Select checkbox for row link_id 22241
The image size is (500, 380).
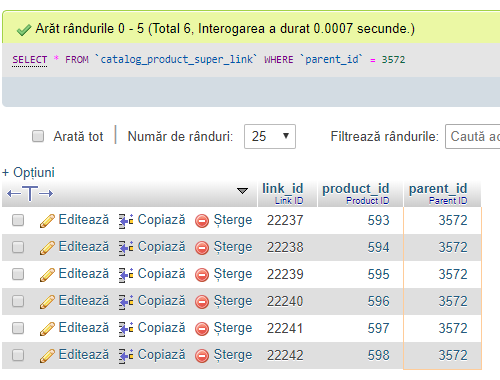click(x=18, y=328)
